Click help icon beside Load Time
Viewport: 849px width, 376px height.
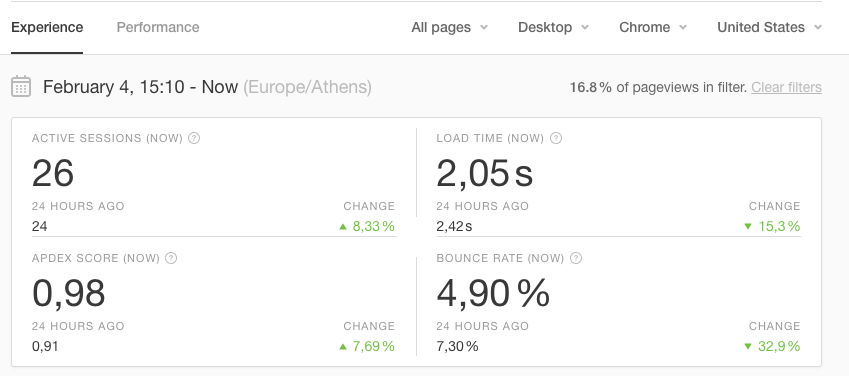[556, 138]
